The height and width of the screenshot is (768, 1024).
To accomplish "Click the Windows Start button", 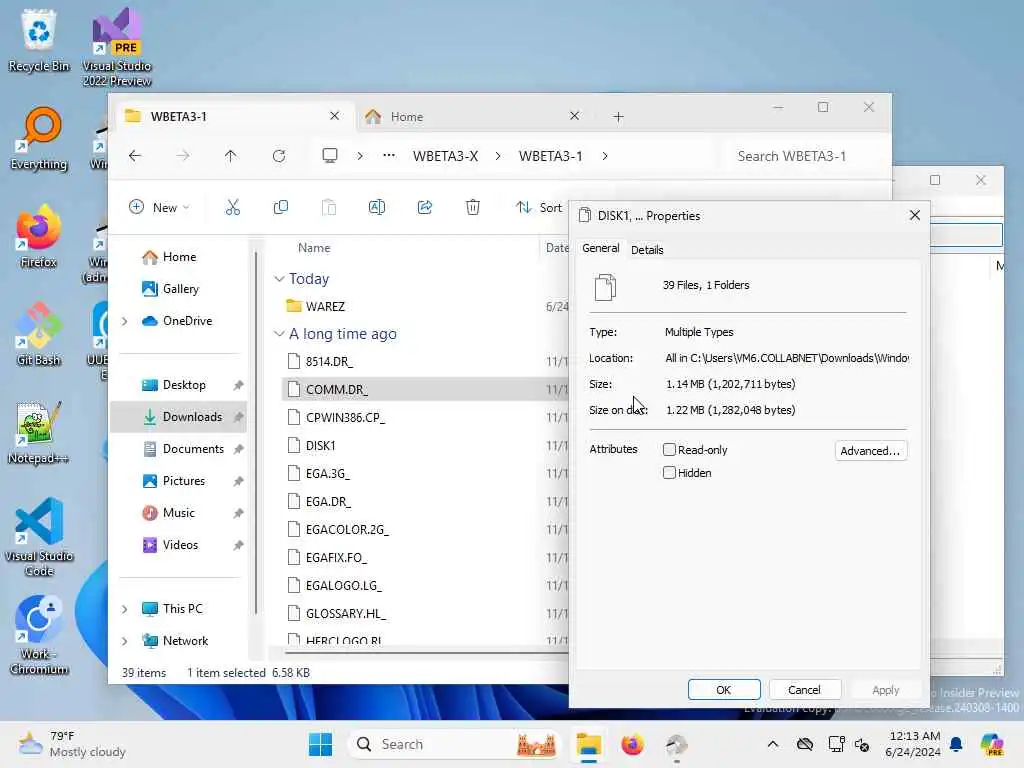I will tap(320, 744).
